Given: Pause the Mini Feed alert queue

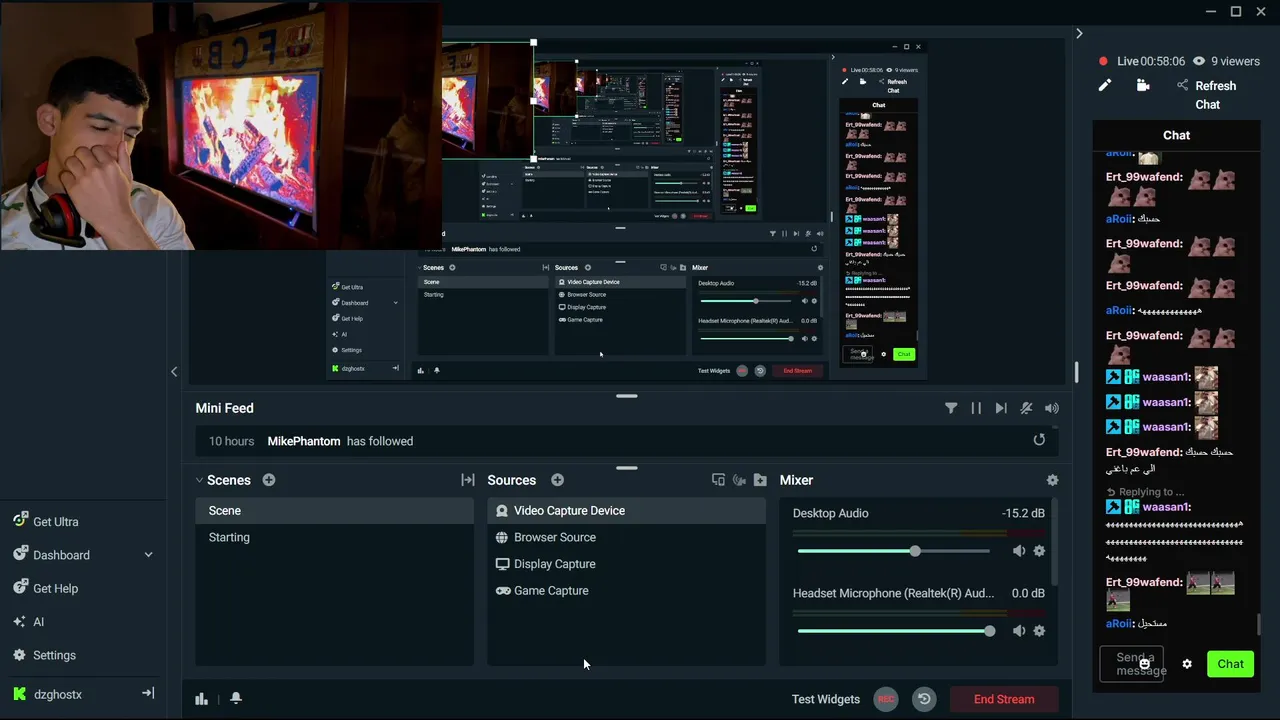Looking at the screenshot, I should click(x=976, y=408).
